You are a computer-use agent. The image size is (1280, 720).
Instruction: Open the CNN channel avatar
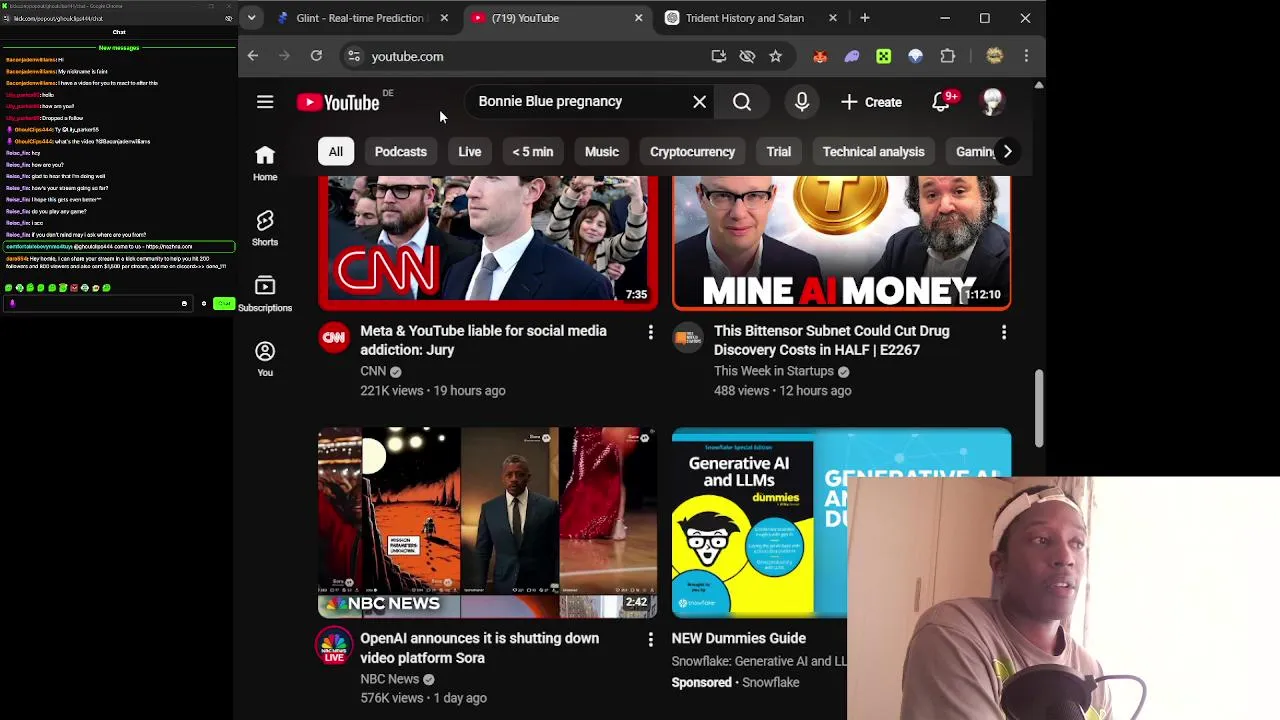(x=334, y=338)
